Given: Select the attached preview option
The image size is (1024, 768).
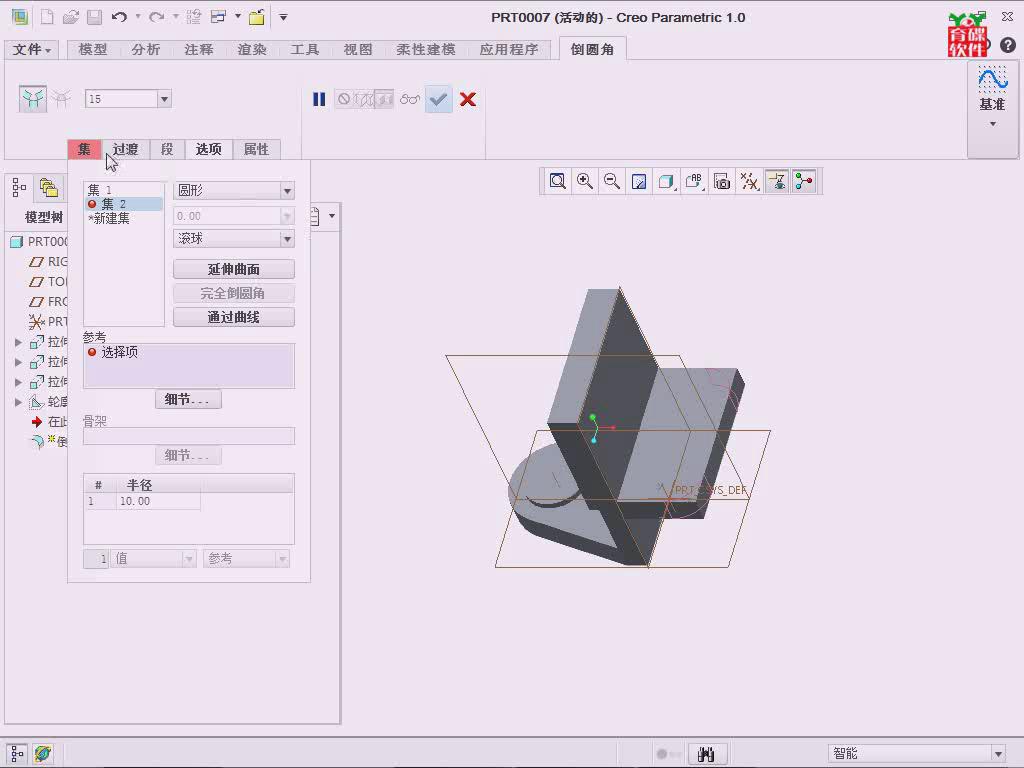Looking at the screenshot, I should point(384,99).
